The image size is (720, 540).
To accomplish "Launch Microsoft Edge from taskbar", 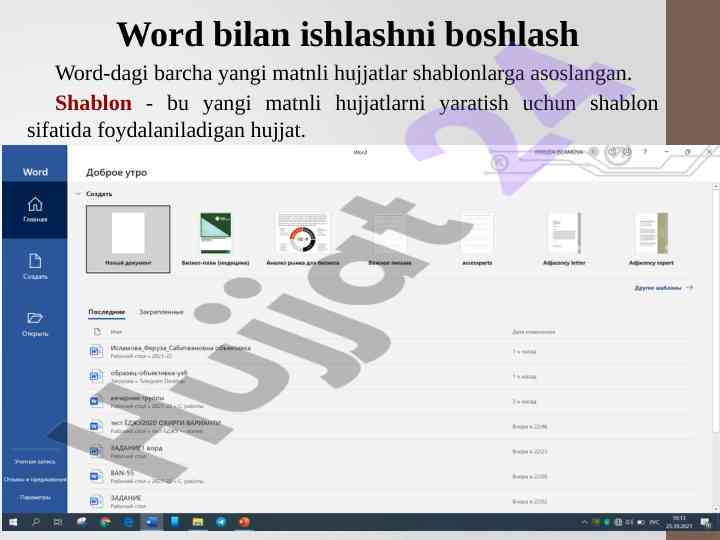I will click(129, 522).
